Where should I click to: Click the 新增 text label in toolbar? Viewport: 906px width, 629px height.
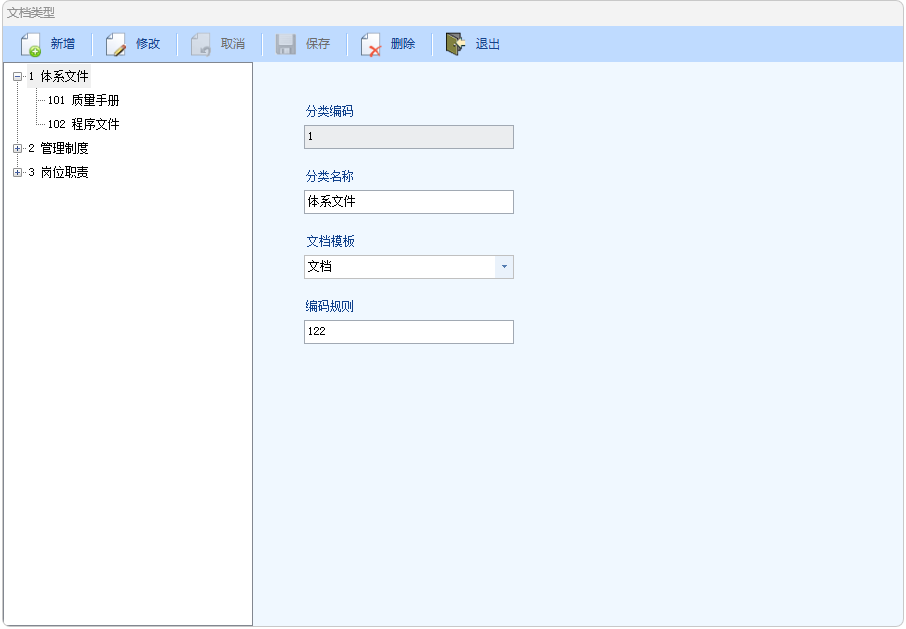click(62, 44)
